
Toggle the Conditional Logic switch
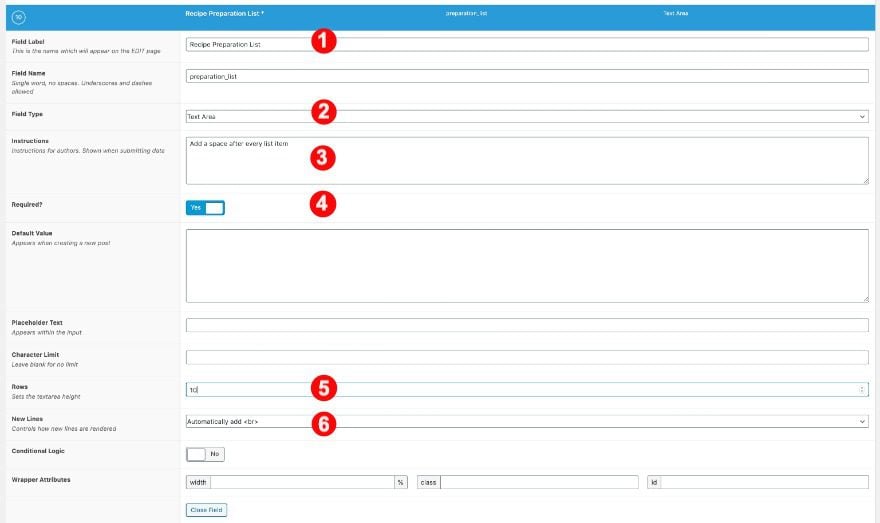coord(205,454)
